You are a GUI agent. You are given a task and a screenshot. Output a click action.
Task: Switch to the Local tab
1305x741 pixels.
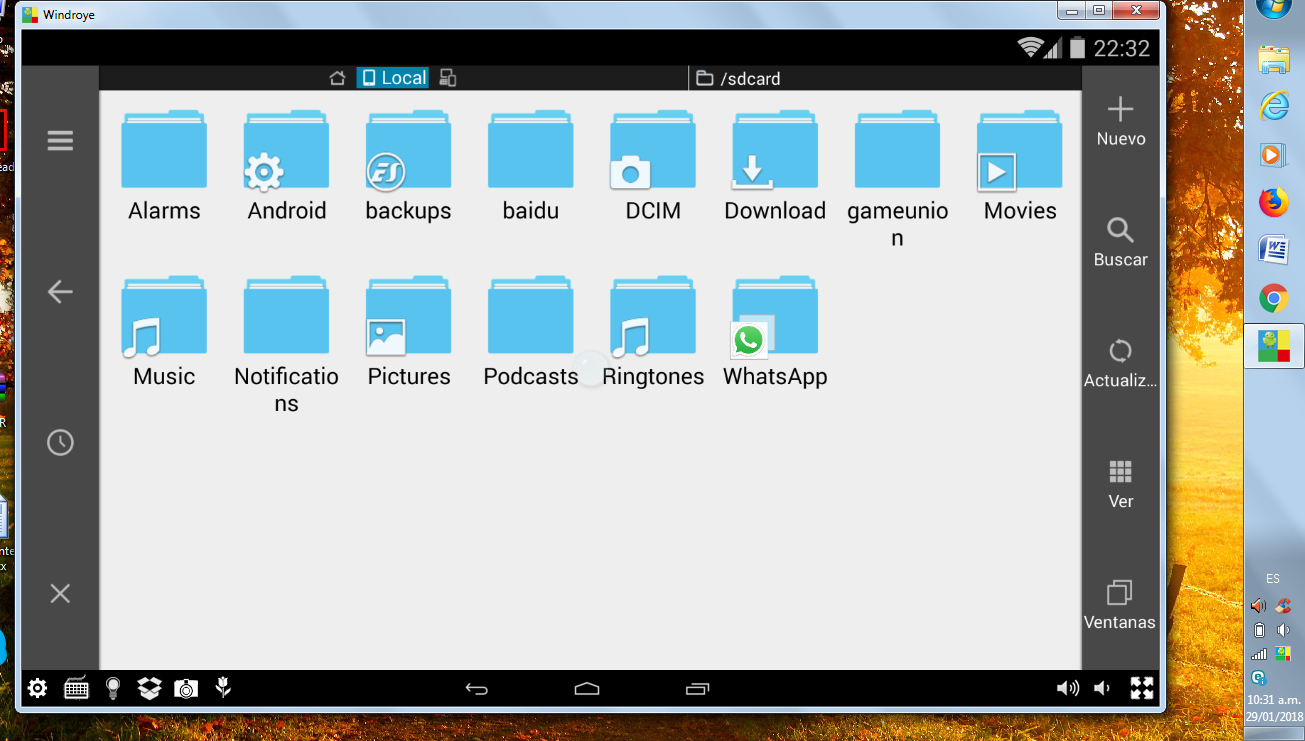click(392, 77)
